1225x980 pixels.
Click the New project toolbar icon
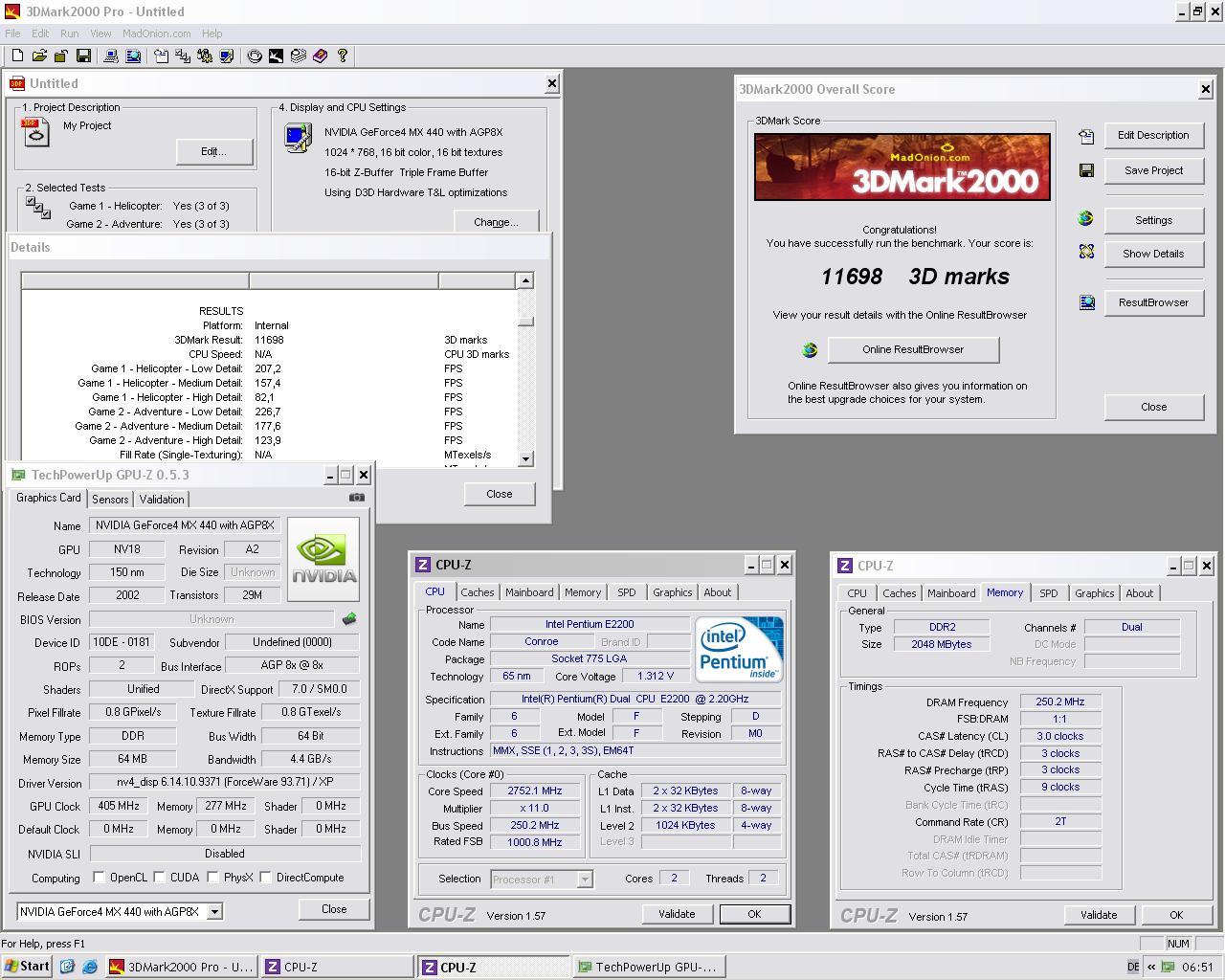[x=17, y=56]
